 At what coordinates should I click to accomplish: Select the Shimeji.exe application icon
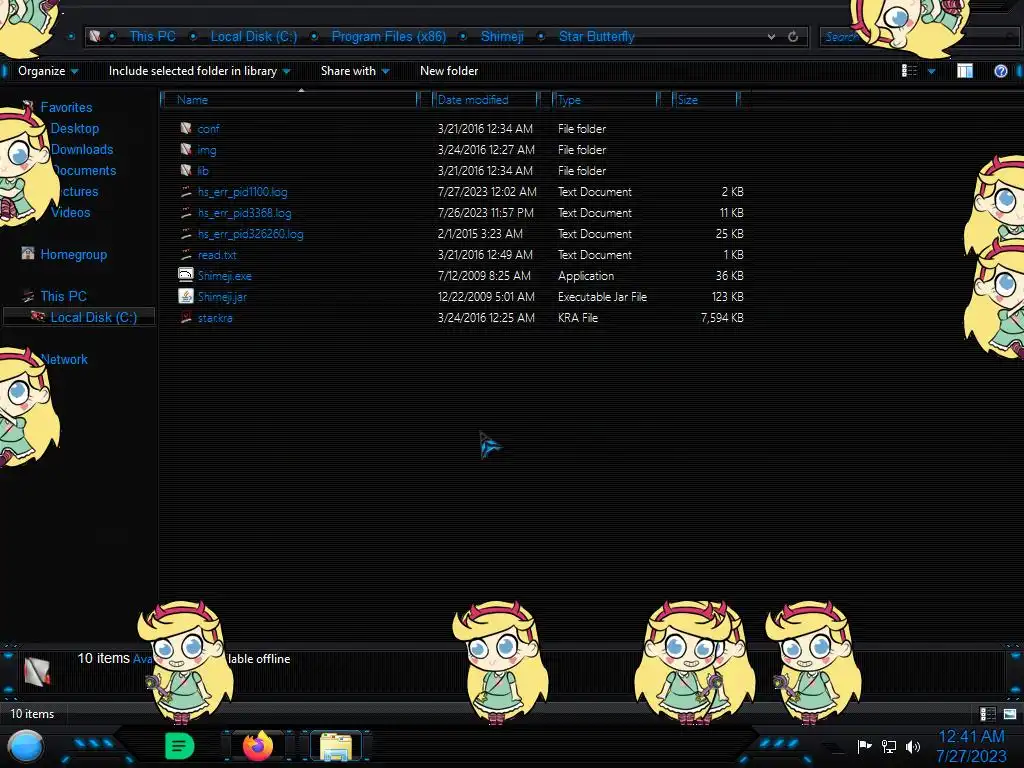(186, 275)
